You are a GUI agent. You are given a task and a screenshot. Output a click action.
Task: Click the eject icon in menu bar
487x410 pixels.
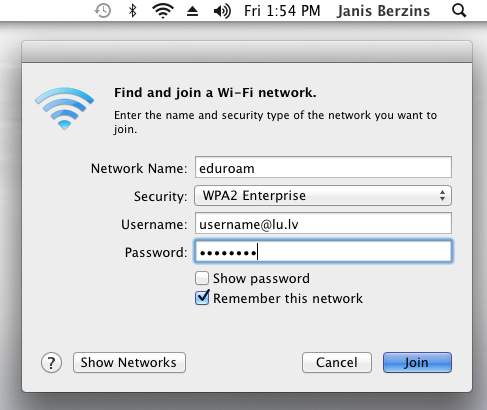[x=192, y=11]
